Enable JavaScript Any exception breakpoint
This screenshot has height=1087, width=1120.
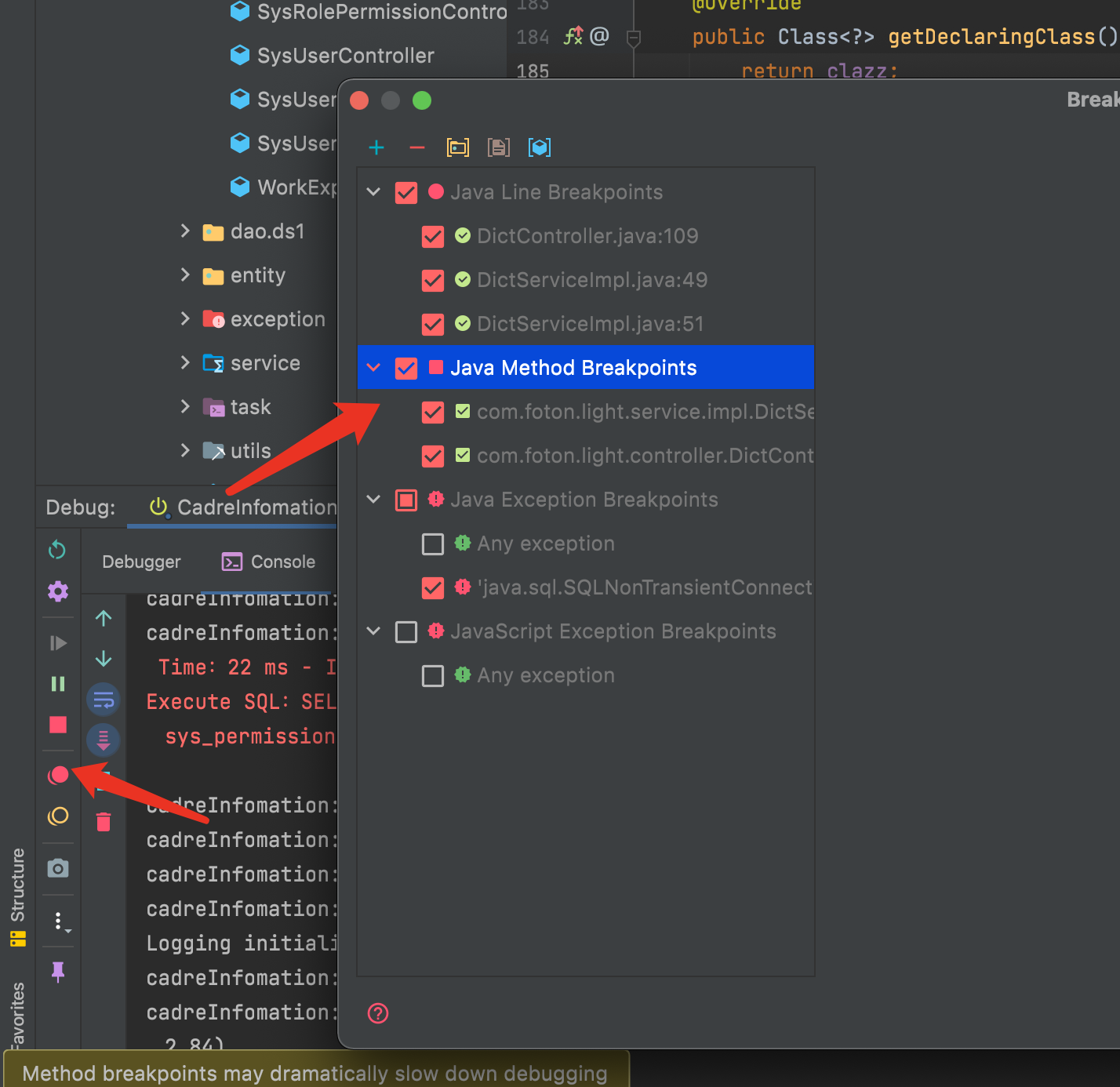433,675
